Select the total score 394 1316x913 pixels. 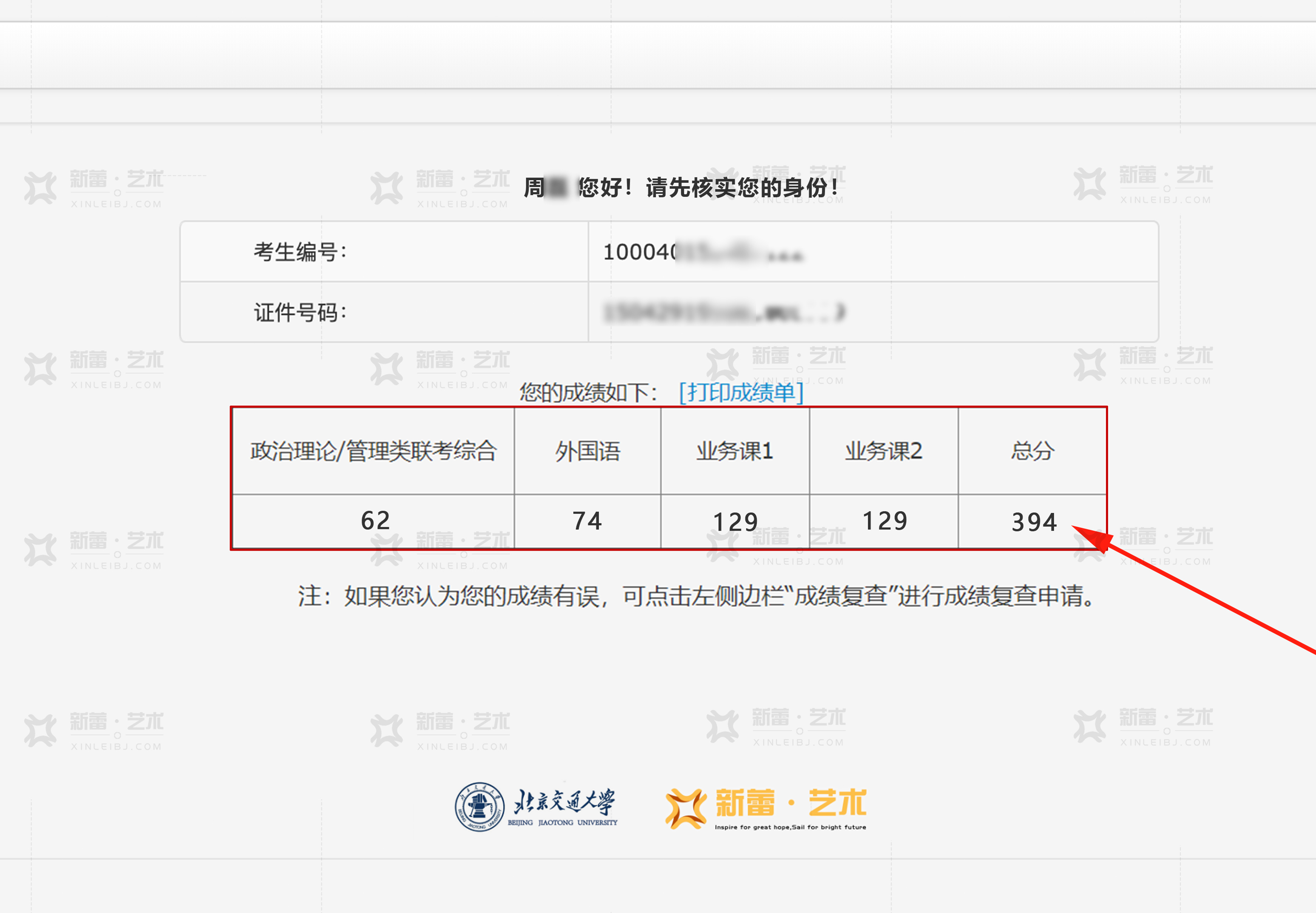coord(1034,522)
